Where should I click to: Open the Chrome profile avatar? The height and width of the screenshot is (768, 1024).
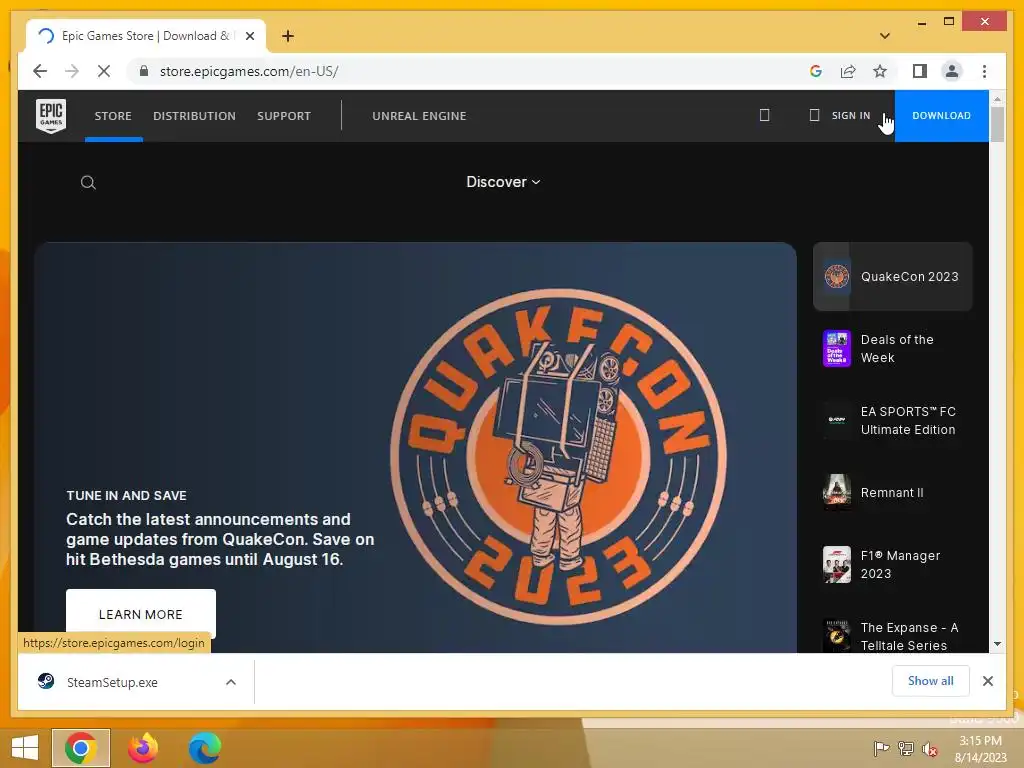952,71
